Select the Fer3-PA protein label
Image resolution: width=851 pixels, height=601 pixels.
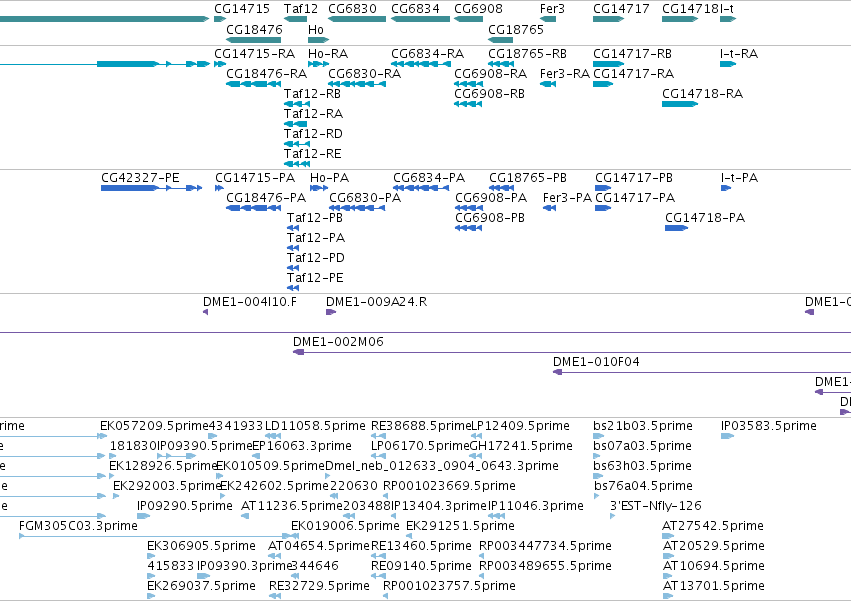coord(567,198)
